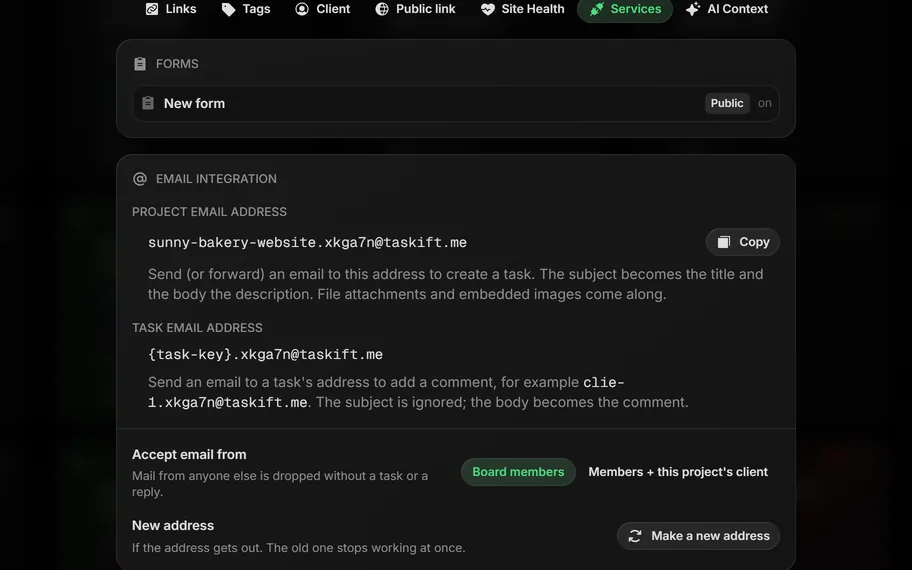The height and width of the screenshot is (570, 912).
Task: Click the EMAIL INTEGRATION heading text
Action: 216,179
